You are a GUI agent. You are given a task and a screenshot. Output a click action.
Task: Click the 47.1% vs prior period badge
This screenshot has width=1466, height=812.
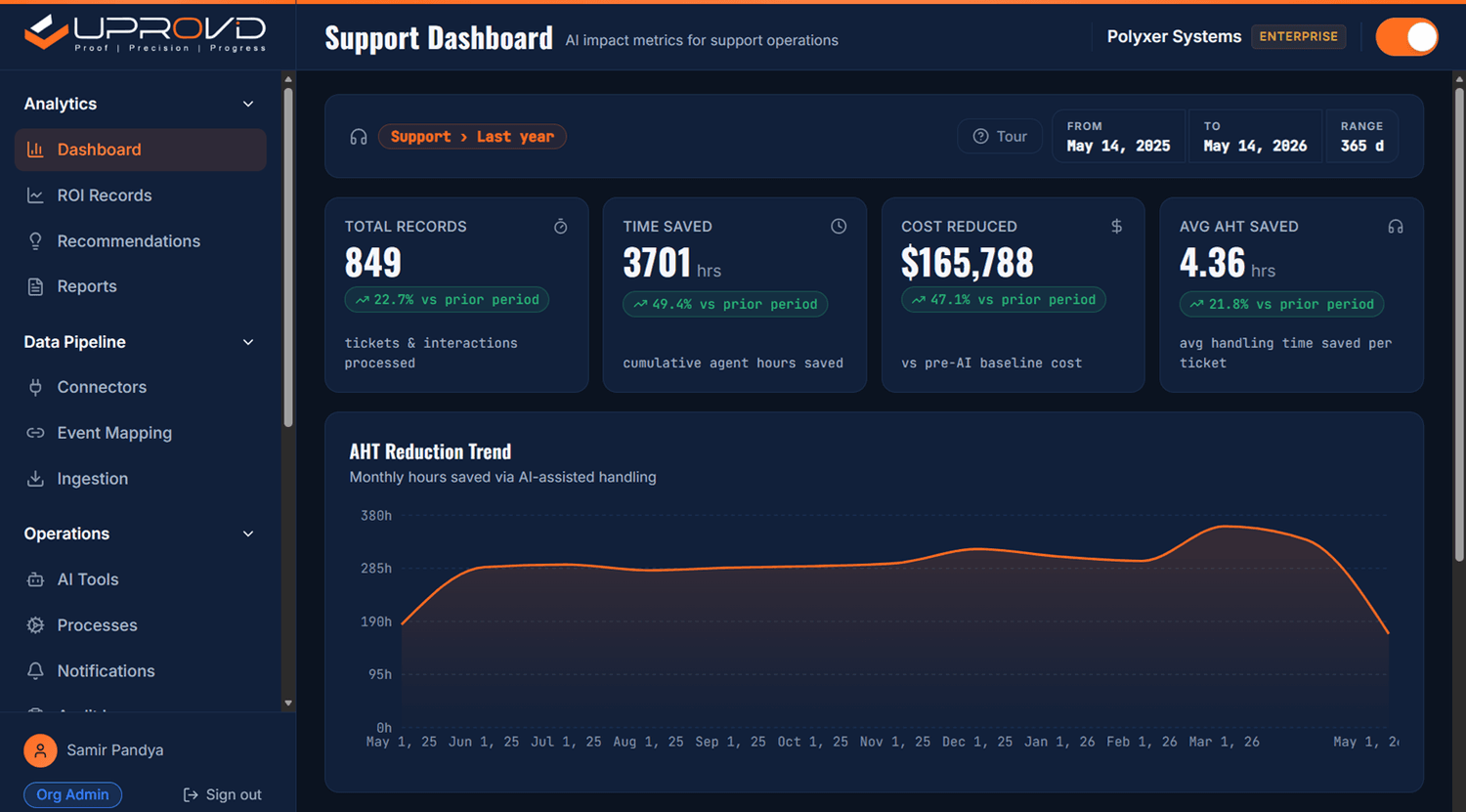1004,300
